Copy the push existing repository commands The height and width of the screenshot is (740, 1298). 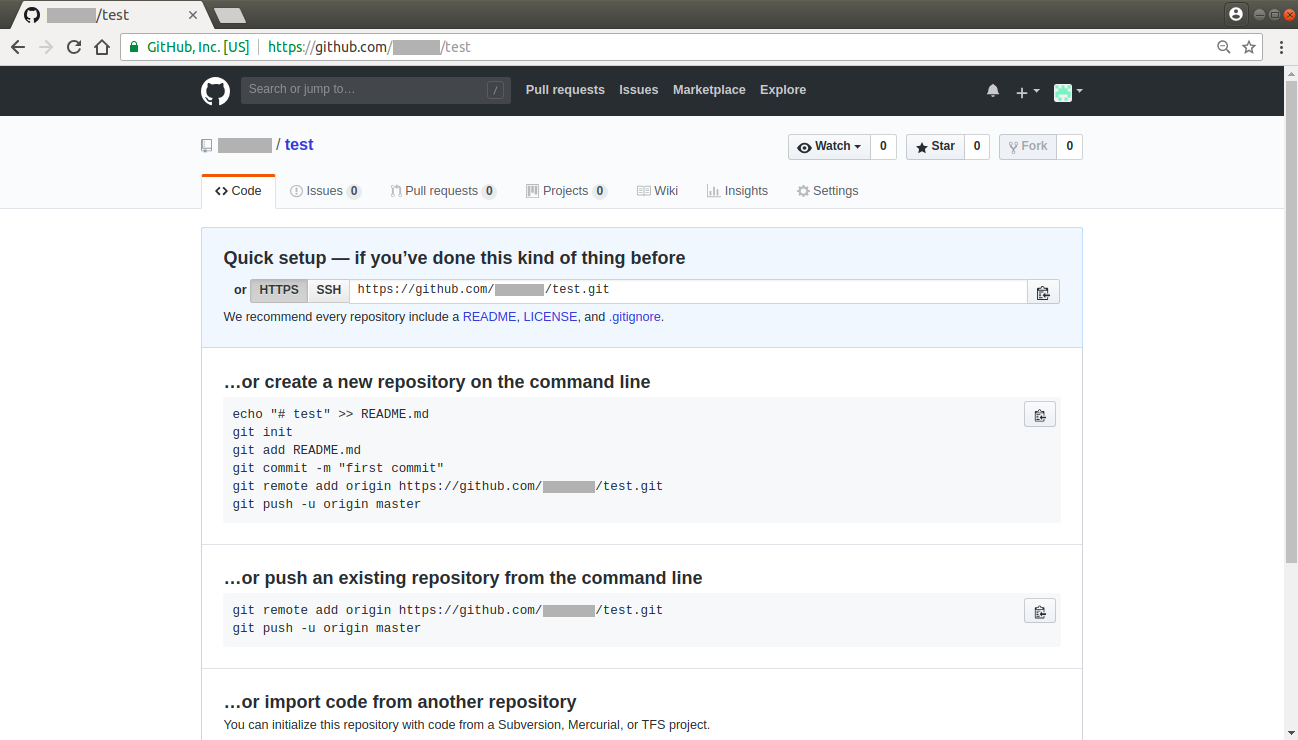pyautogui.click(x=1040, y=610)
